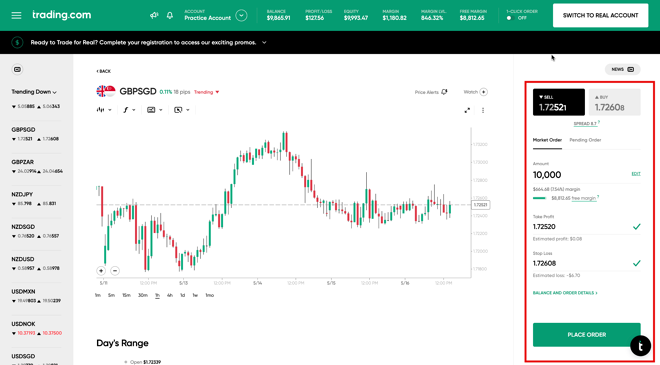Select USDMXN in the instrument list
Screen dimensions: 660x365
click(37, 296)
